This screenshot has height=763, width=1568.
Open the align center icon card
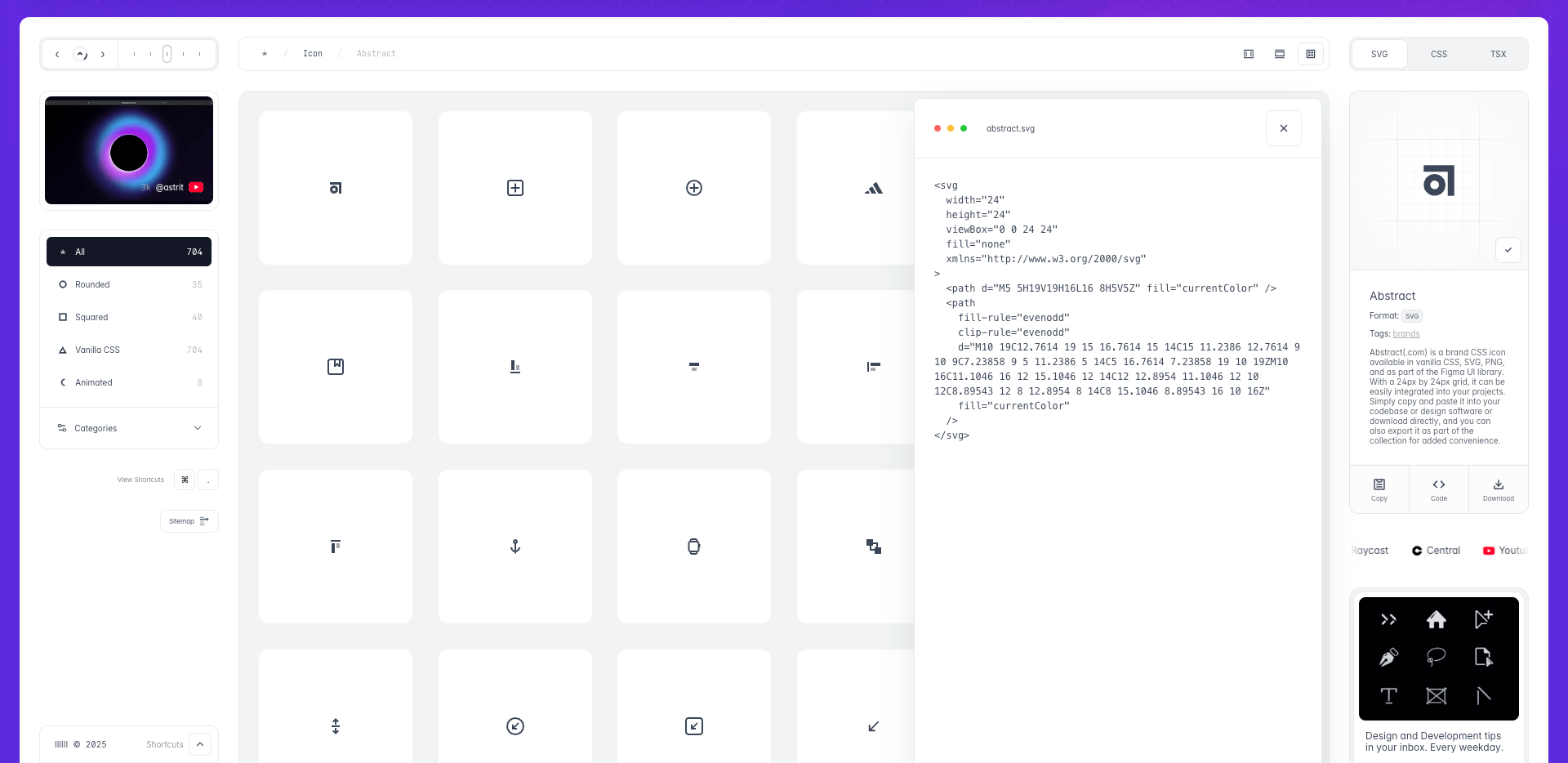(x=694, y=367)
